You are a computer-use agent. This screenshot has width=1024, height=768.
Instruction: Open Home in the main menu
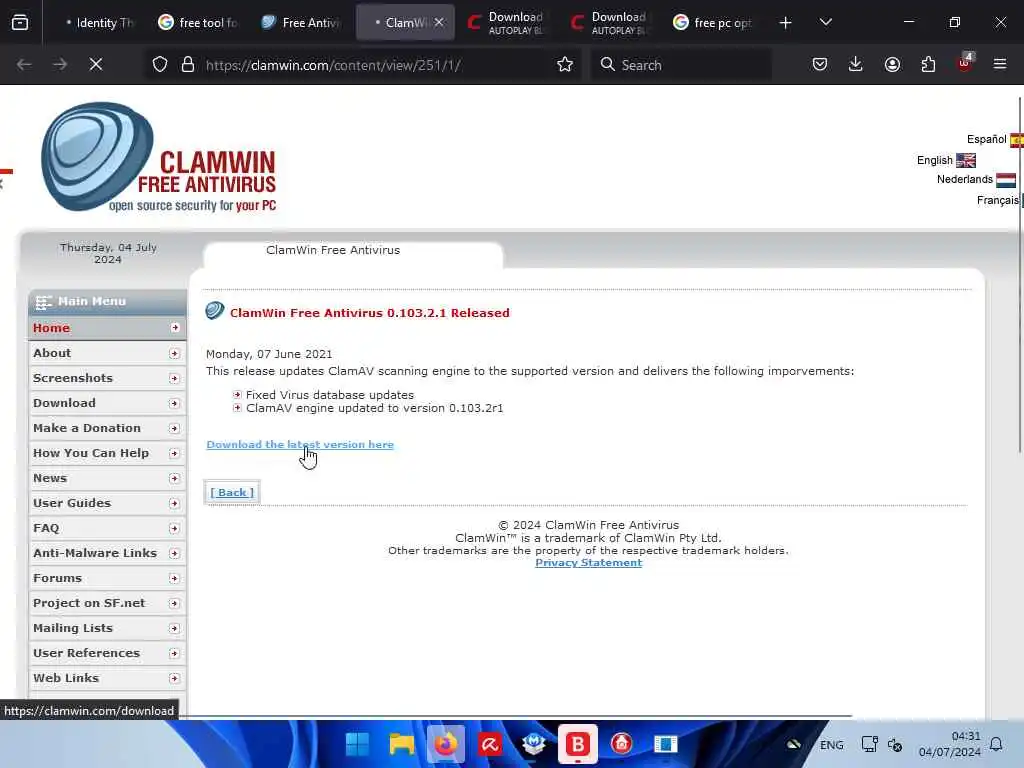tap(107, 328)
